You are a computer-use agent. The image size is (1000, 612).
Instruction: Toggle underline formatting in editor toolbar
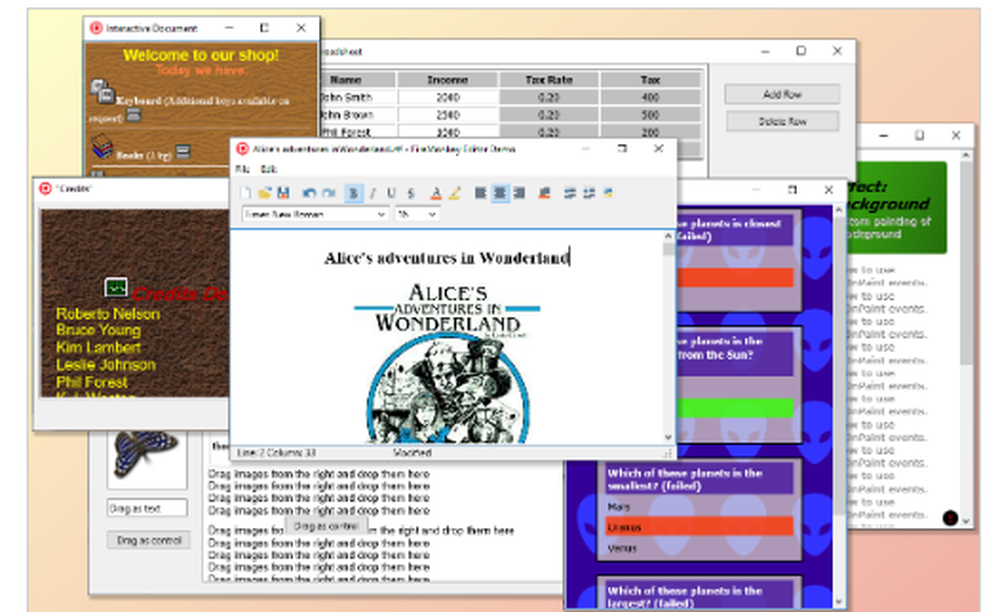392,193
